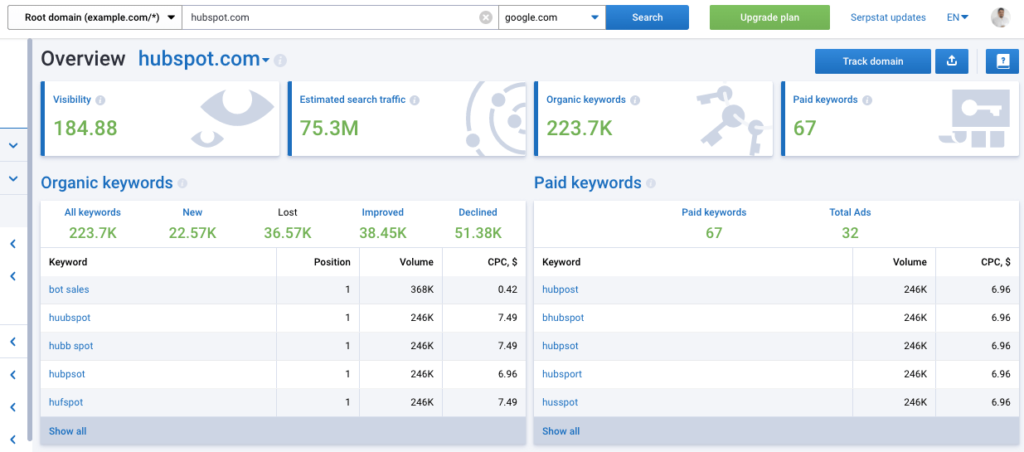Image resolution: width=1024 pixels, height=452 pixels.
Task: Open the 'bhubspot' paid keyword link
Action: click(563, 317)
